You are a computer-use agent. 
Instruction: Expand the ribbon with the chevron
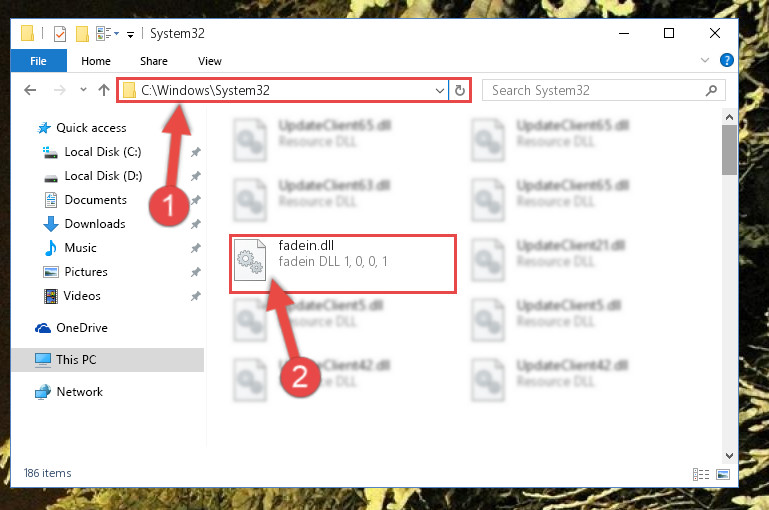705,60
